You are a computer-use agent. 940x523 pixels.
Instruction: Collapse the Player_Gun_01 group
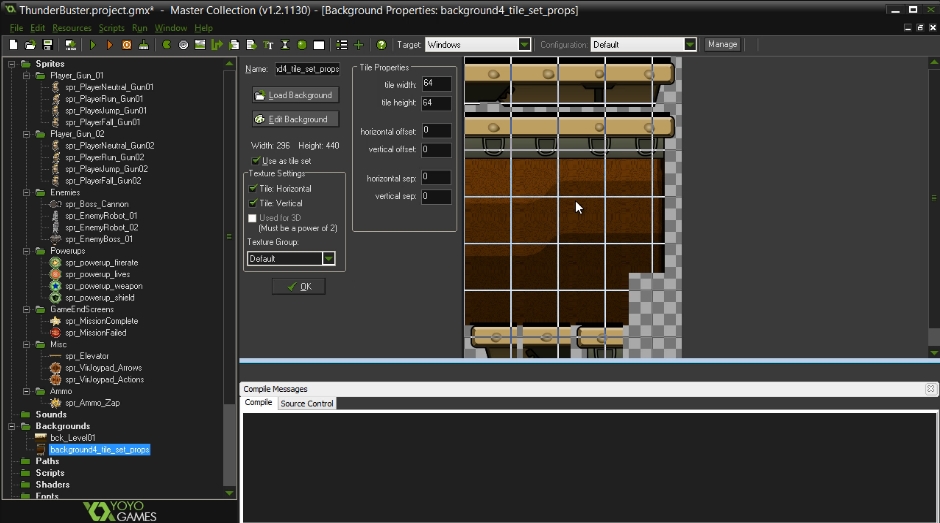(x=26, y=76)
